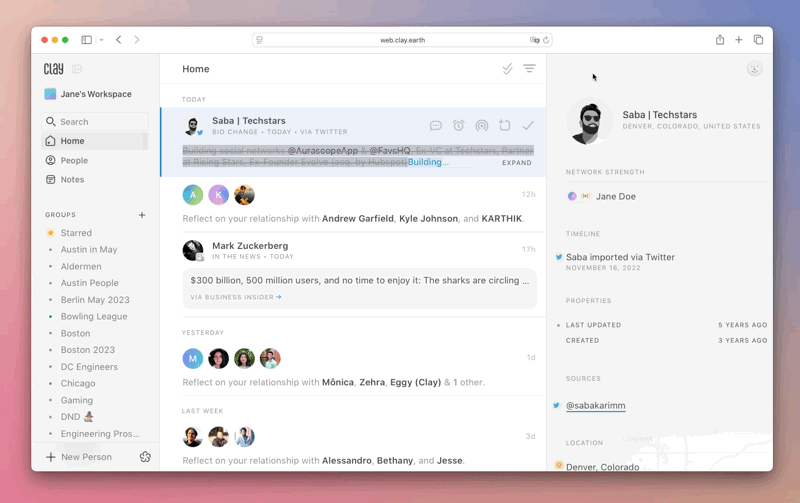Screen dimensions: 800x503
Task: Open Mark Zuckerberg feed item
Action: point(250,246)
